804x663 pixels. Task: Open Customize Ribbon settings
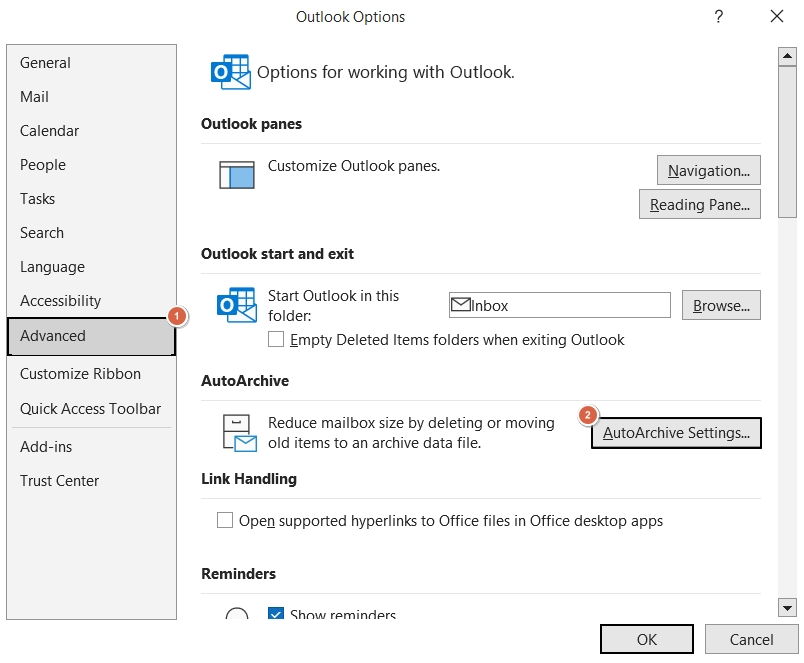[91, 374]
